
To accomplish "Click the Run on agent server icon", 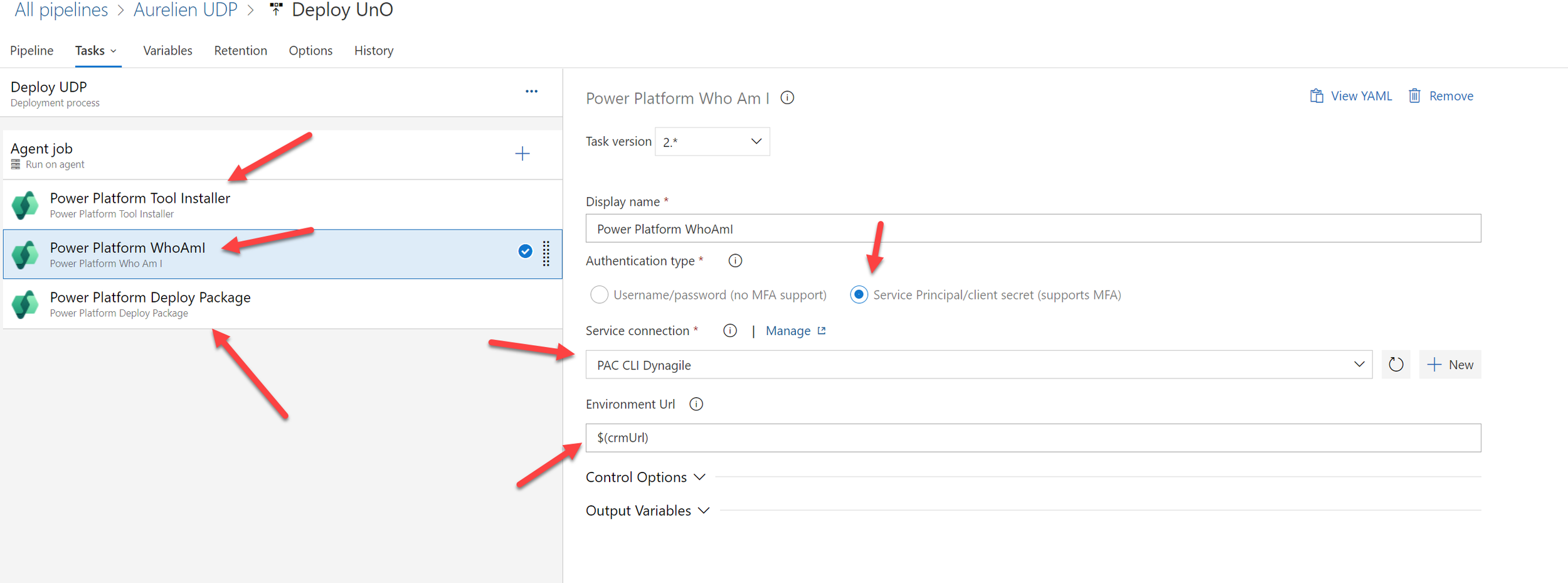I will [x=16, y=164].
